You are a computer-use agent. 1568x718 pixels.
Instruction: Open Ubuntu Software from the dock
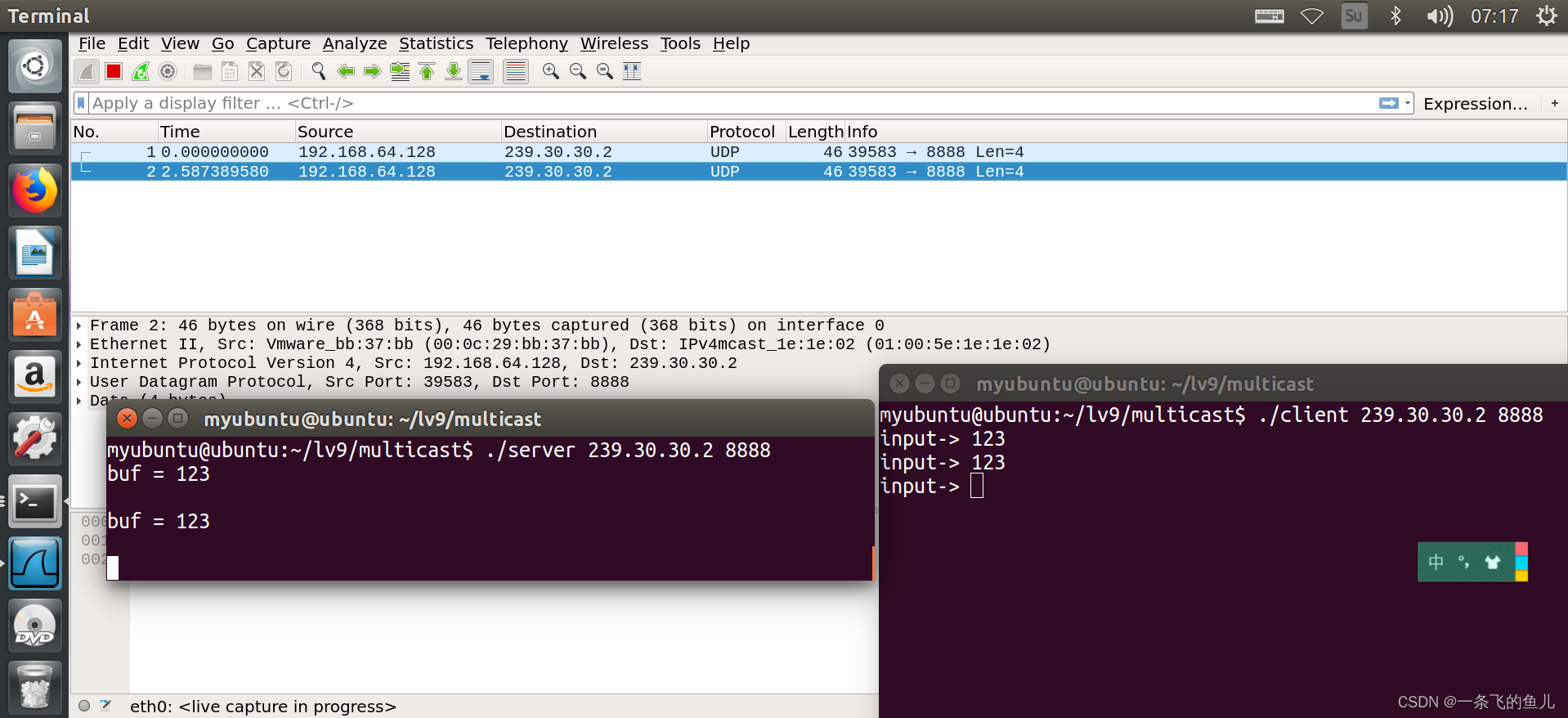(34, 315)
